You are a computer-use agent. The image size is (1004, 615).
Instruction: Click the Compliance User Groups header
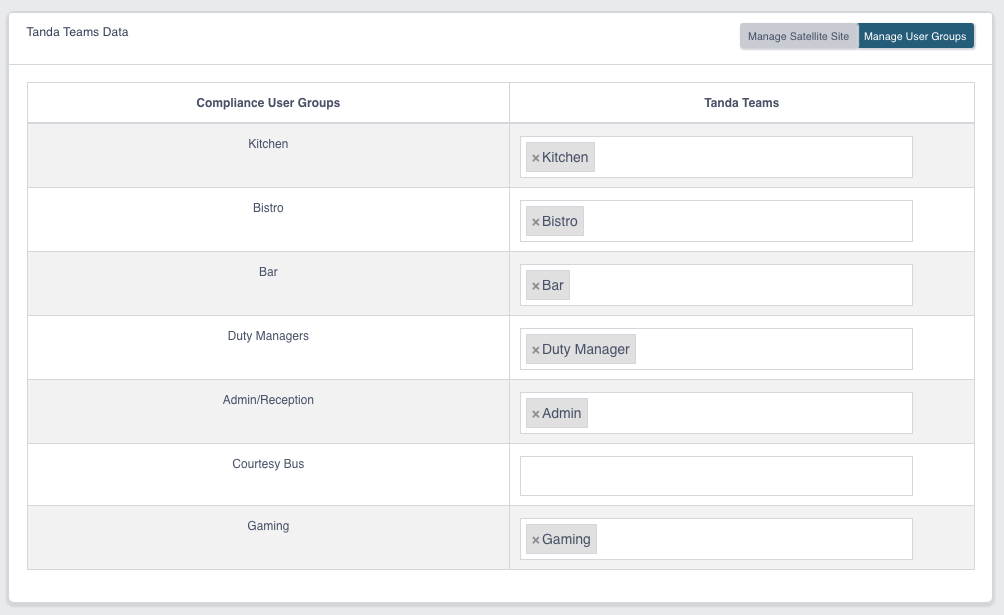tap(268, 103)
